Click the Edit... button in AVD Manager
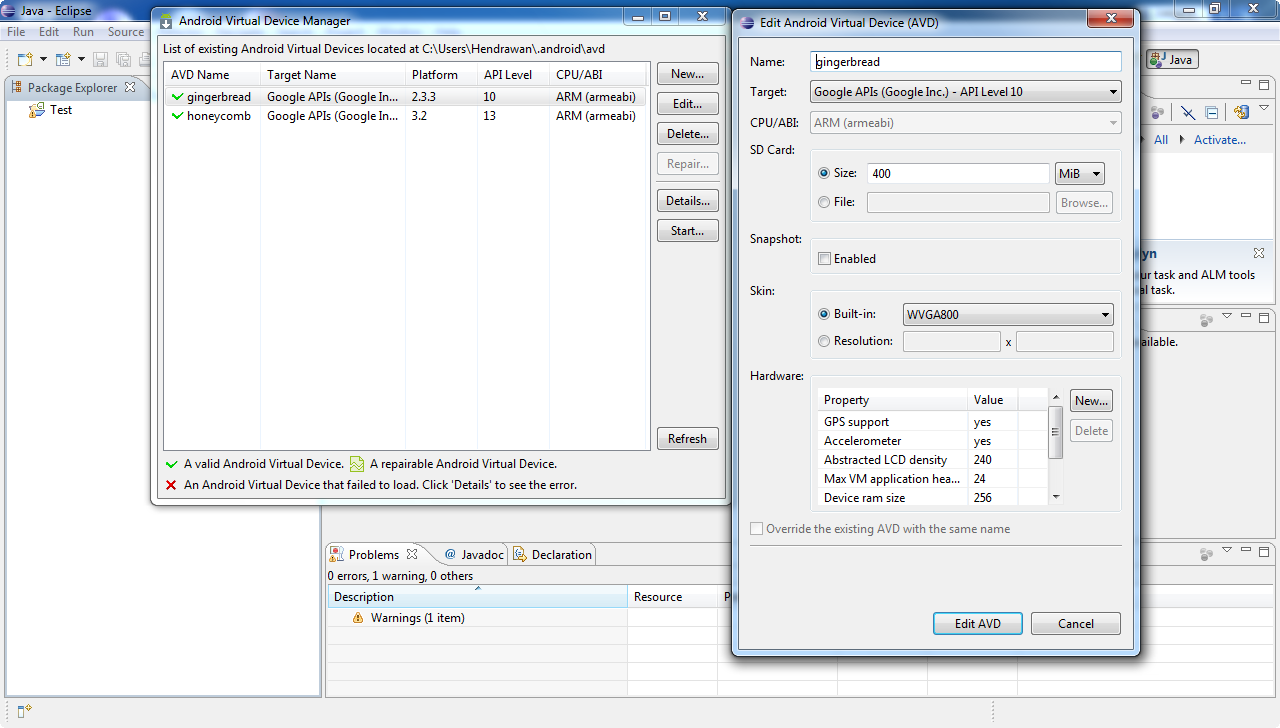This screenshot has width=1280, height=728. 688,104
